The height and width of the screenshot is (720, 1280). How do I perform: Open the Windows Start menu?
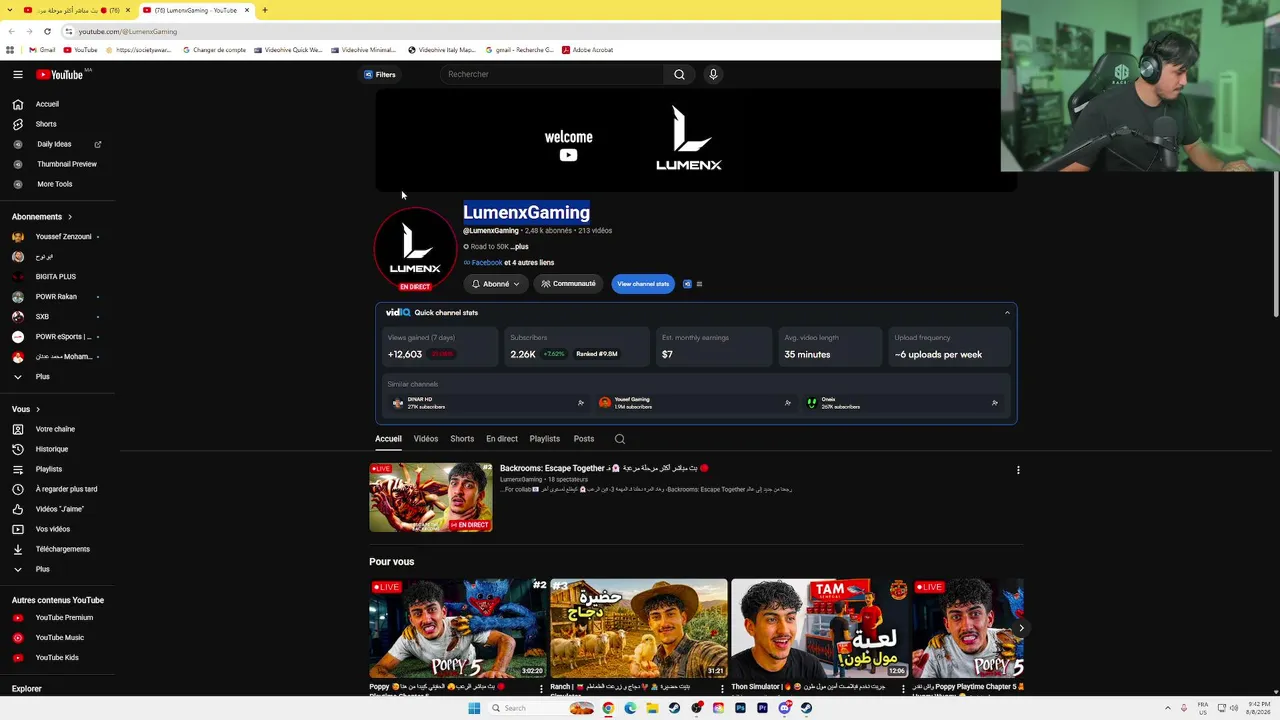coord(474,708)
